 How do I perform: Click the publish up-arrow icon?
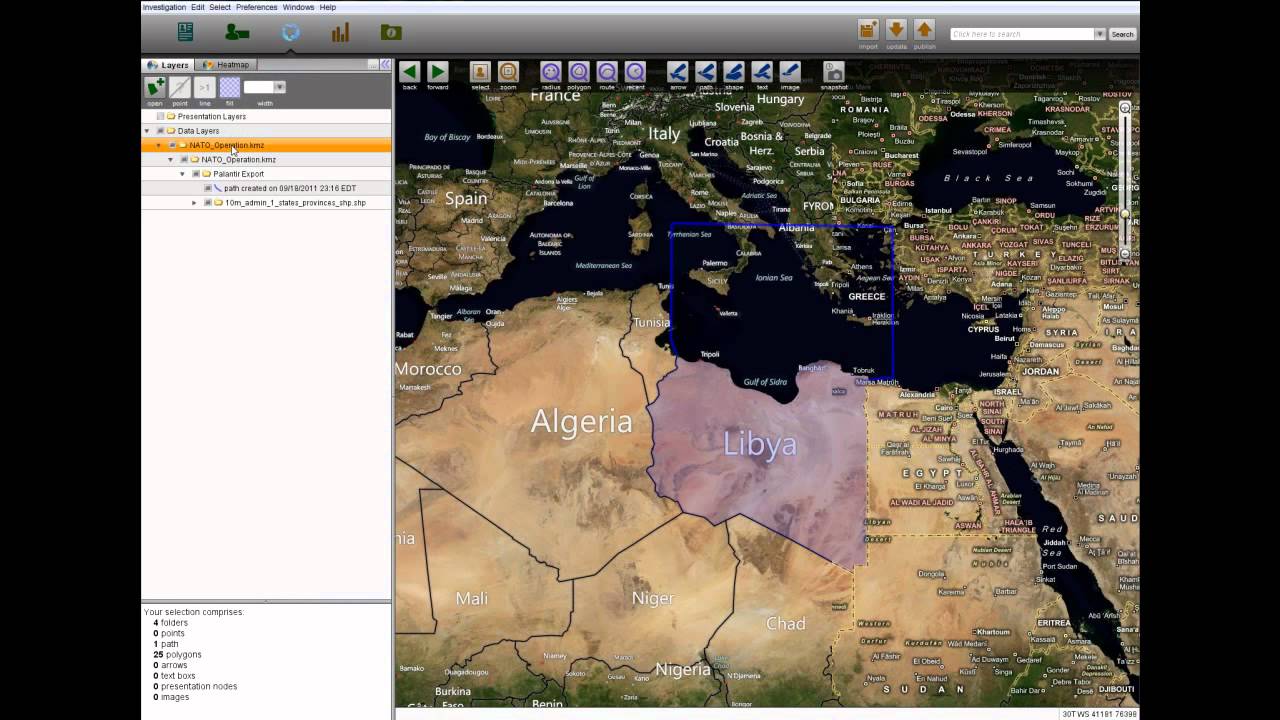[924, 30]
